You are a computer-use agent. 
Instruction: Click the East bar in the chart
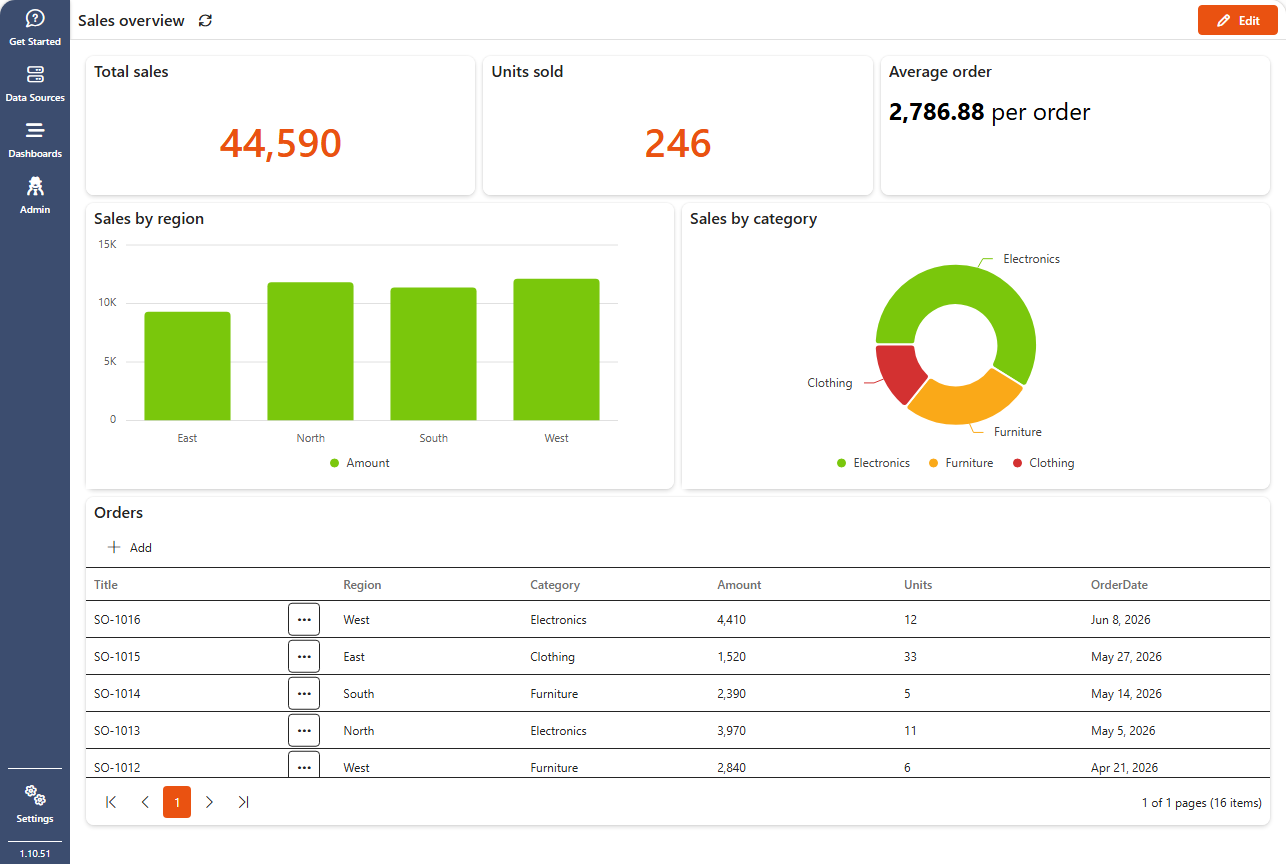pyautogui.click(x=187, y=366)
